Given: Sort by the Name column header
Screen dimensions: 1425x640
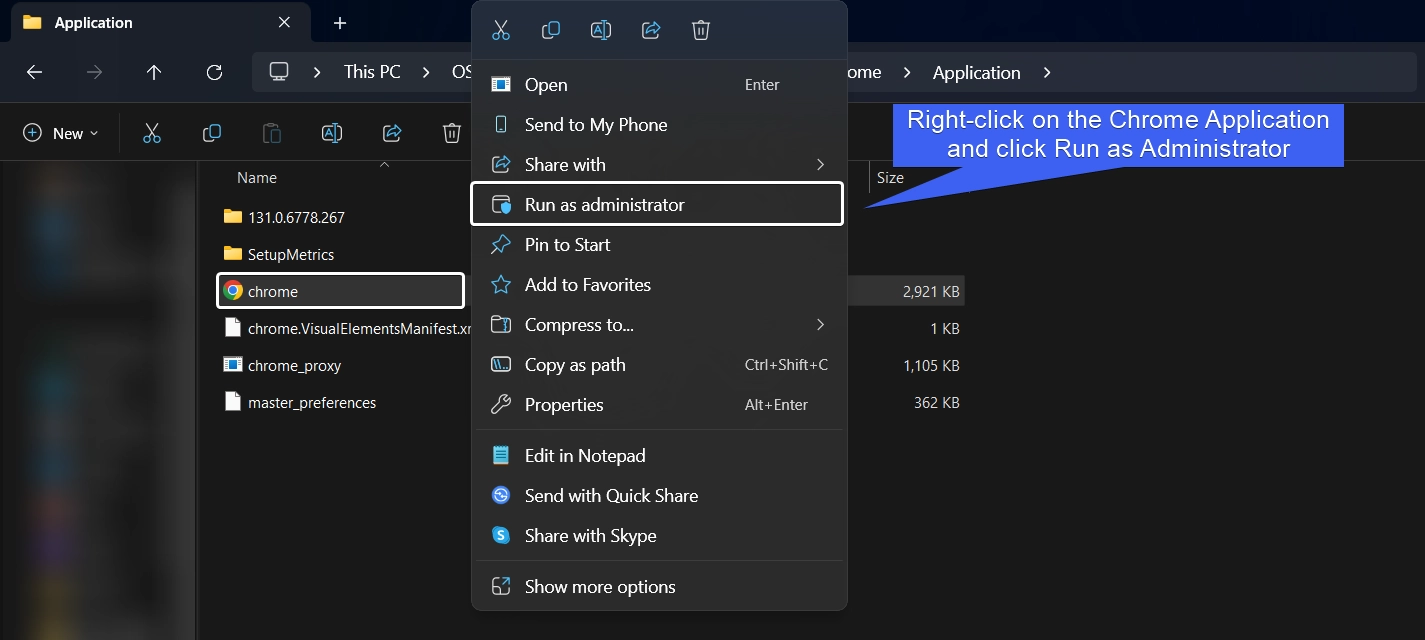Looking at the screenshot, I should [x=257, y=178].
